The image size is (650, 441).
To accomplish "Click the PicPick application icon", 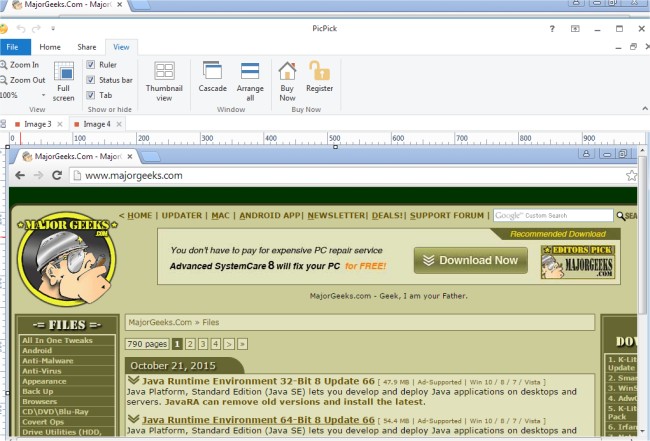I will [3, 29].
